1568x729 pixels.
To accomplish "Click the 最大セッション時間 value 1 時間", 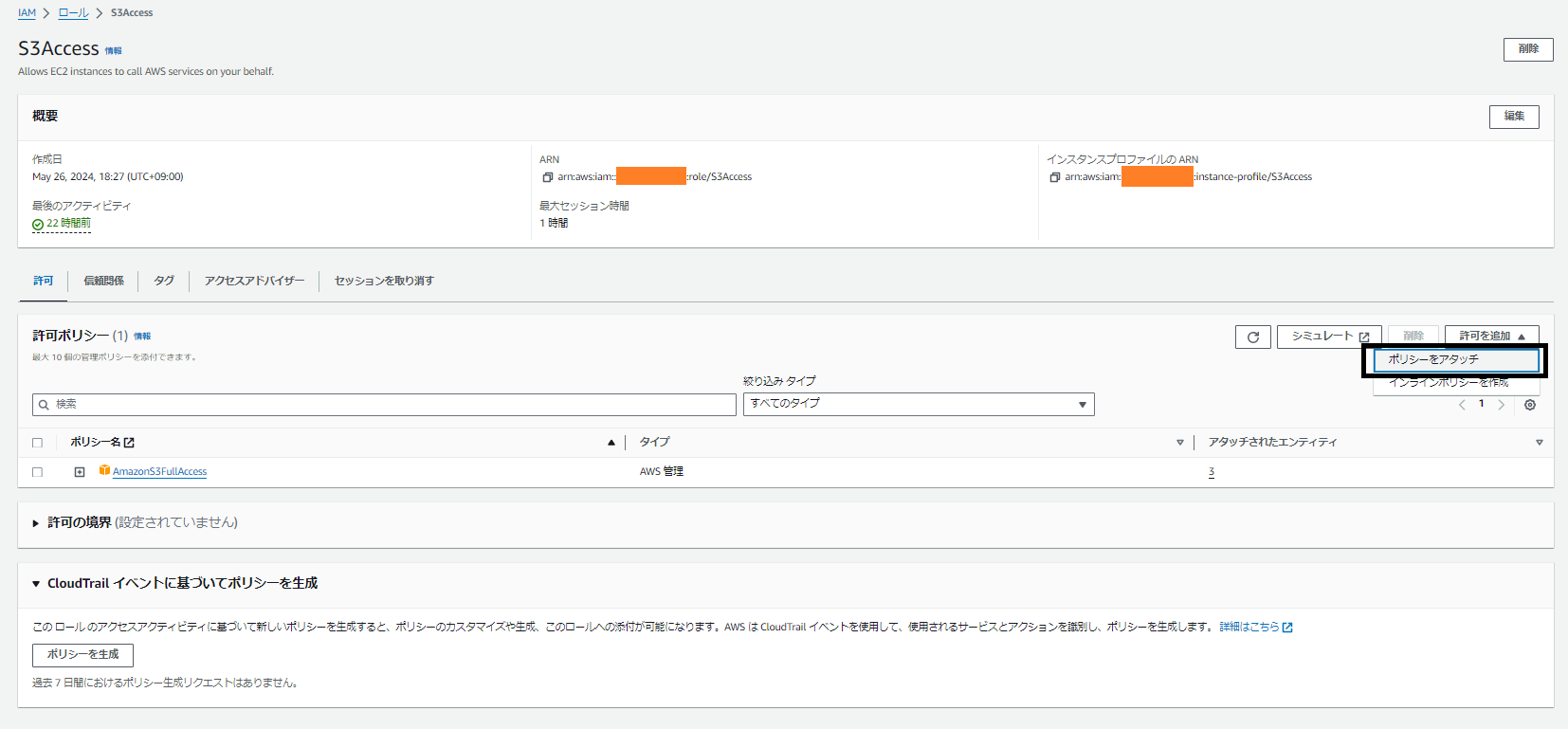I will pos(554,224).
